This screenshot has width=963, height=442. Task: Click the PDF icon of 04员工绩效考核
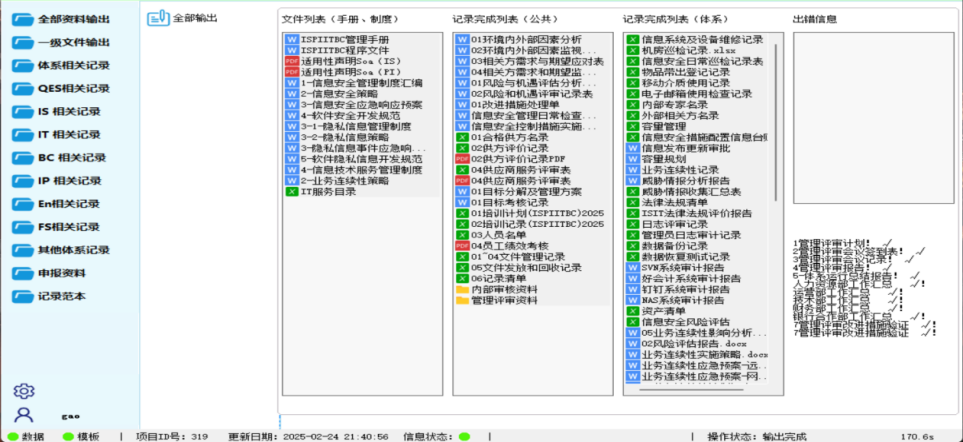pos(462,246)
